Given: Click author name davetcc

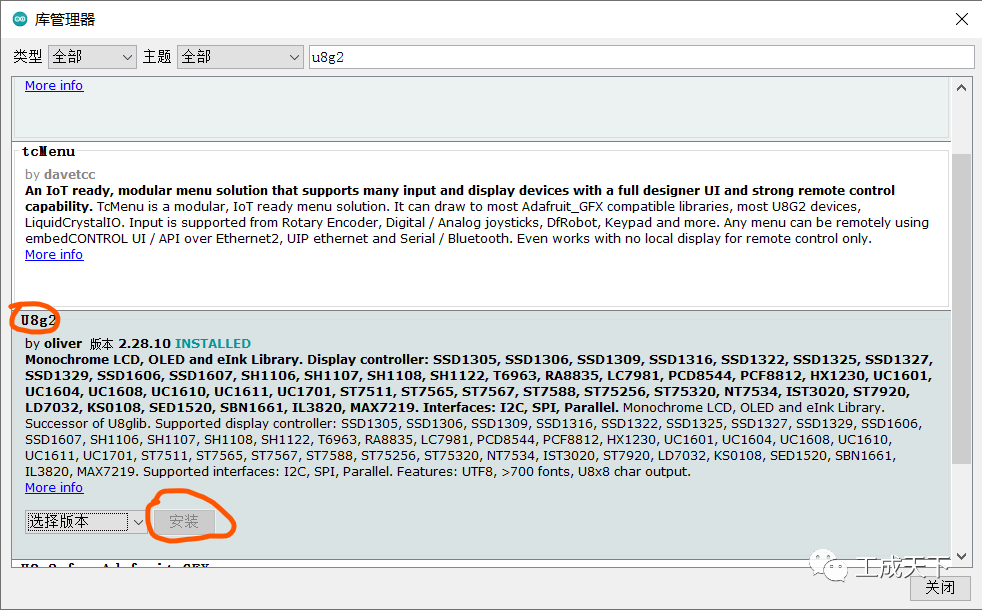Looking at the screenshot, I should point(69,175).
